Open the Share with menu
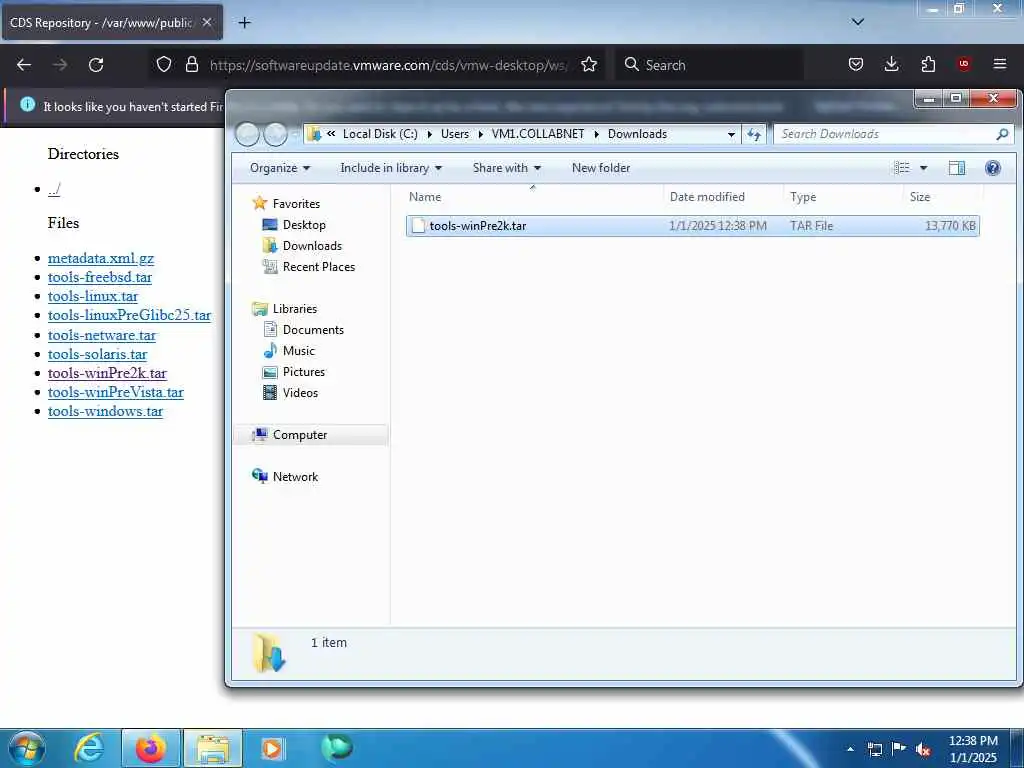The width and height of the screenshot is (1024, 768). (507, 168)
